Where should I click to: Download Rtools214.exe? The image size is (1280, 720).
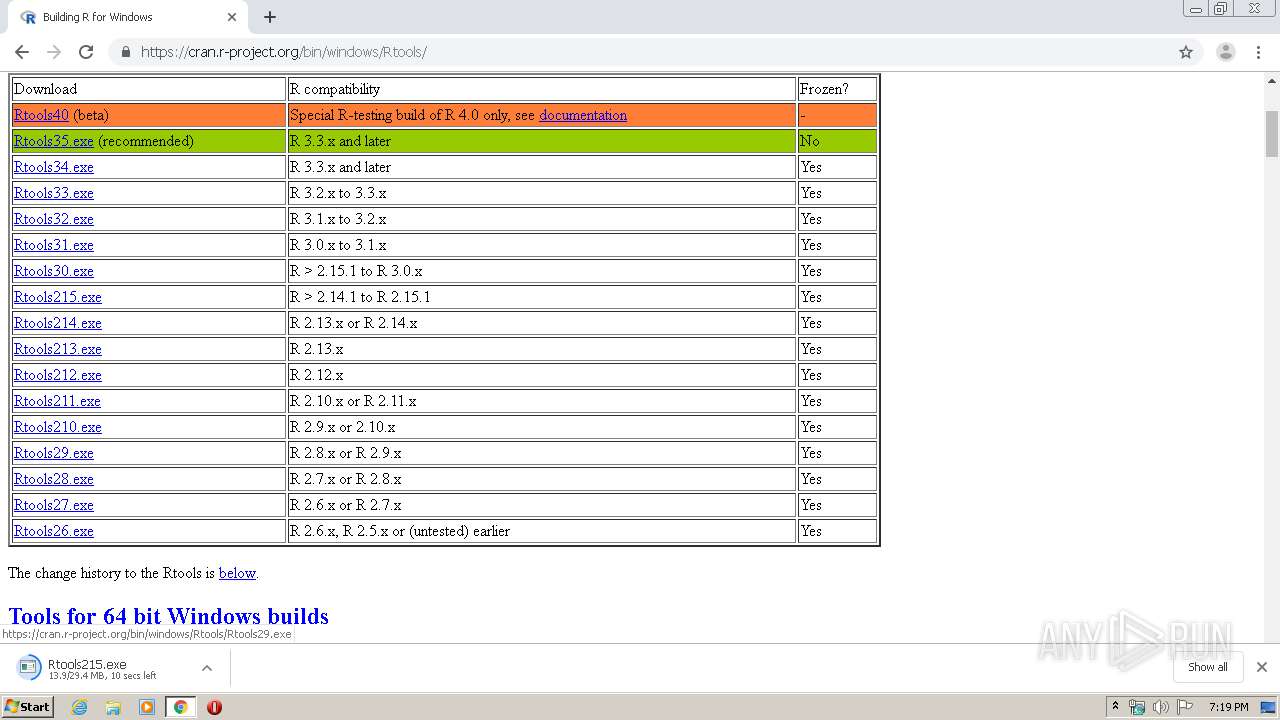pos(57,323)
